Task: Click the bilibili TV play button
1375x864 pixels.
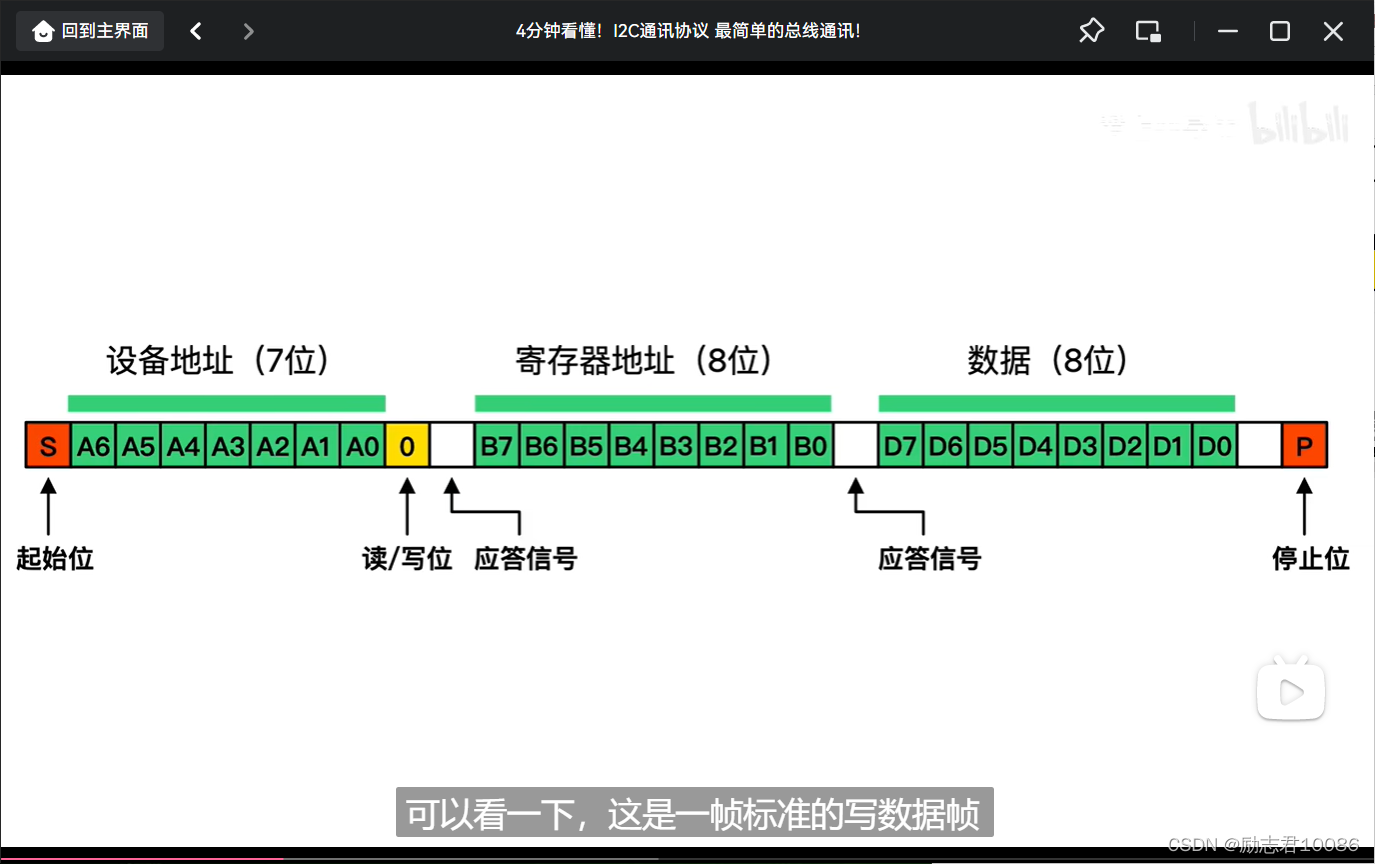Action: (x=1291, y=688)
